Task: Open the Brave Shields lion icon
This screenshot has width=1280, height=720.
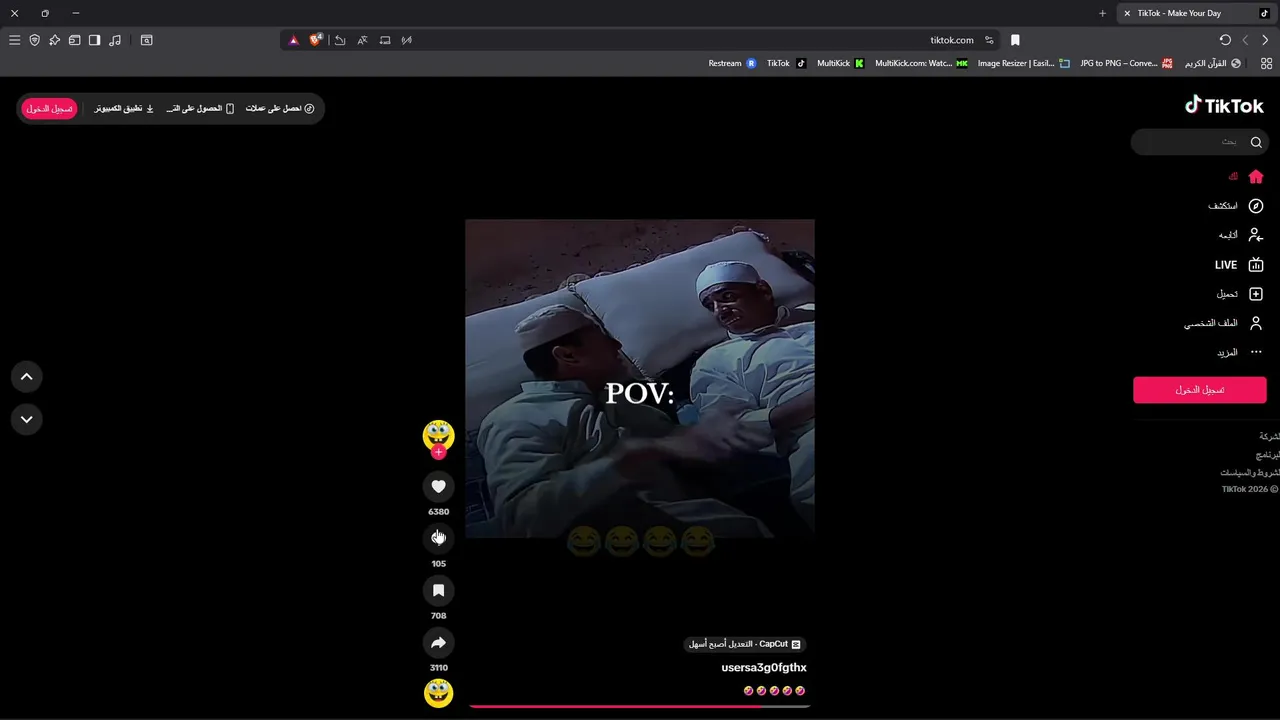Action: (x=316, y=40)
